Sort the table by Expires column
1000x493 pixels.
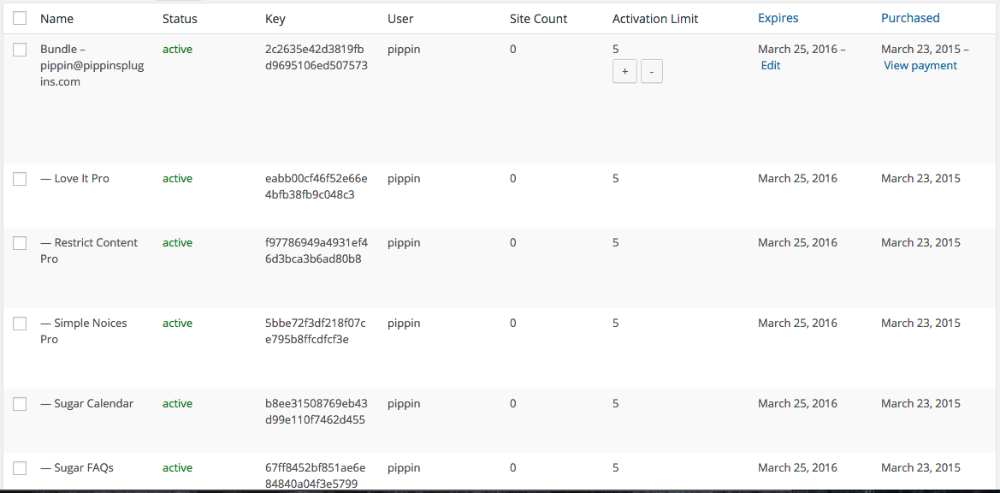pyautogui.click(x=778, y=18)
